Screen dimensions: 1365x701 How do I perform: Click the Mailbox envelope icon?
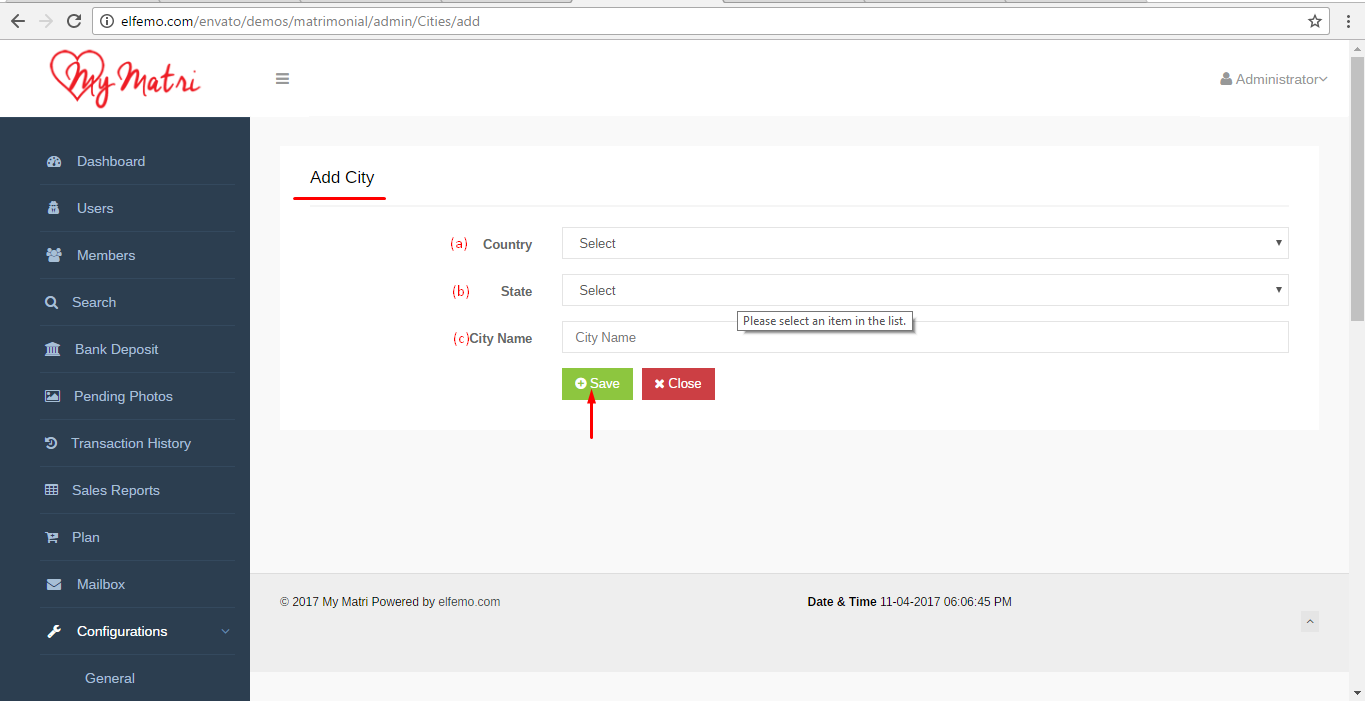(54, 584)
